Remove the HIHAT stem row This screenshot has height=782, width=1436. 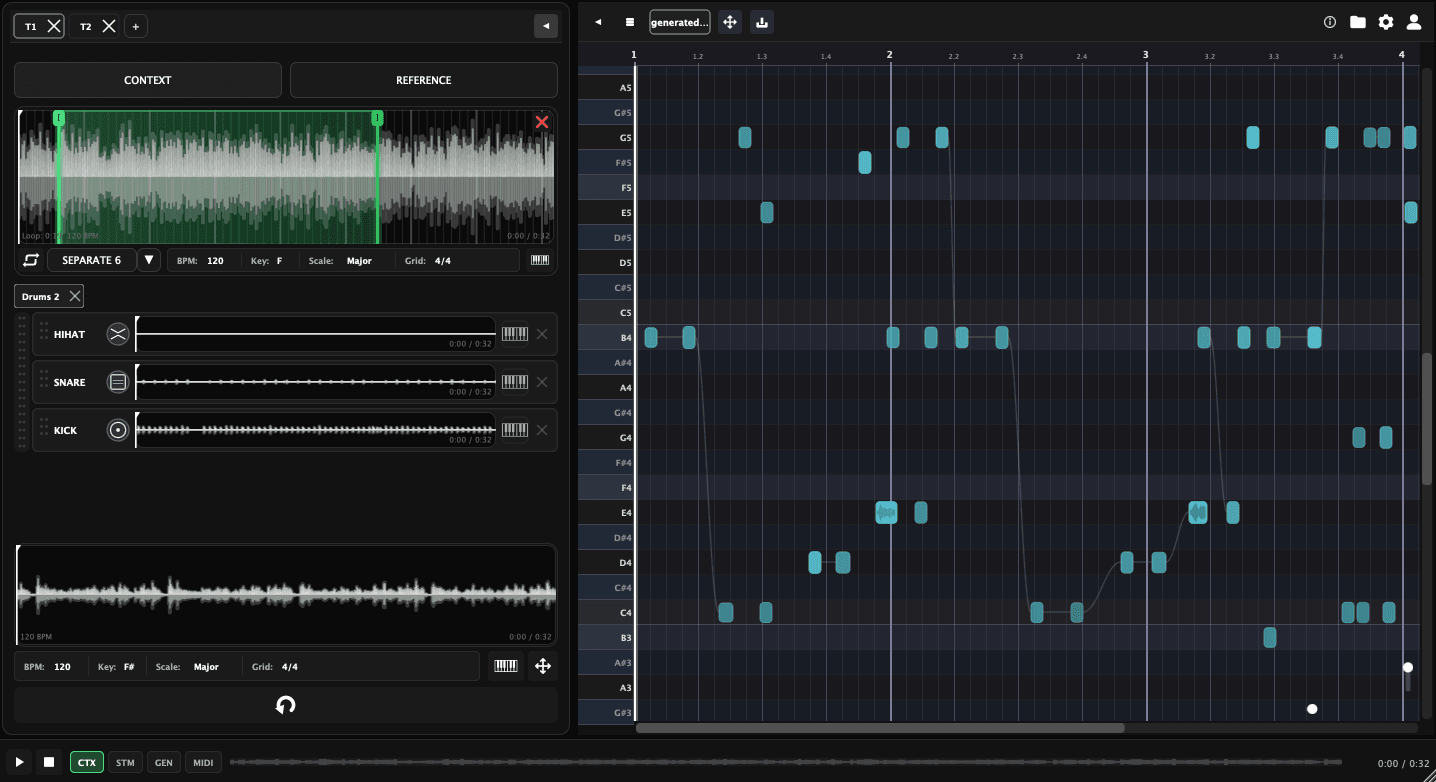point(542,334)
